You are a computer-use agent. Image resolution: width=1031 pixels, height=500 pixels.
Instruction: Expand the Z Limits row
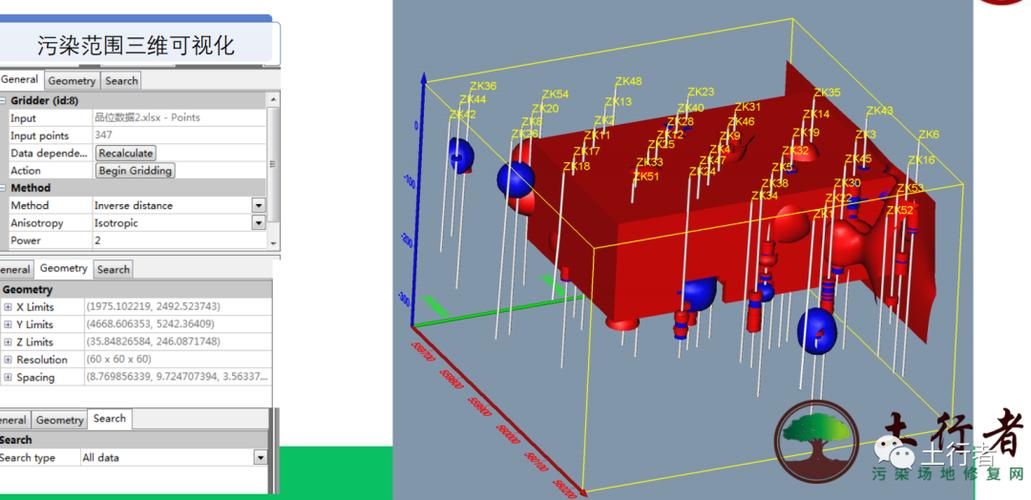tap(8, 342)
